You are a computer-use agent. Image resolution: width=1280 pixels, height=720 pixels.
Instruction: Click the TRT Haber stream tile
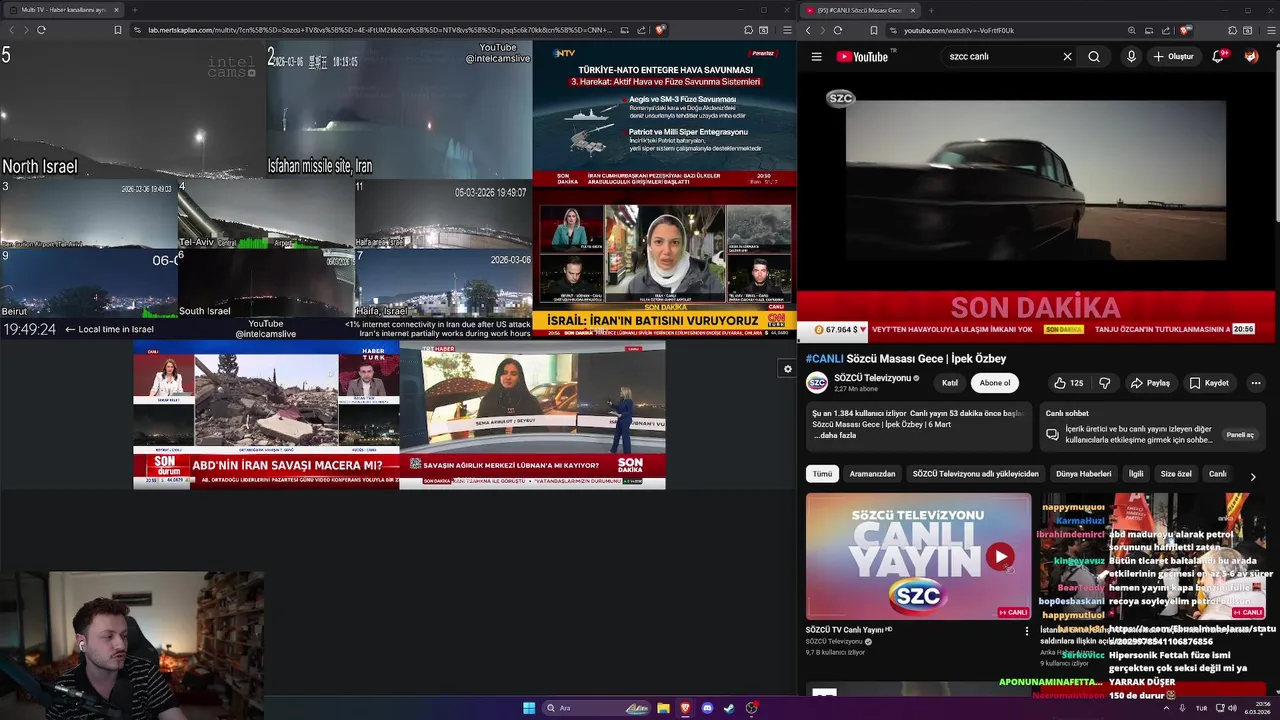click(532, 414)
